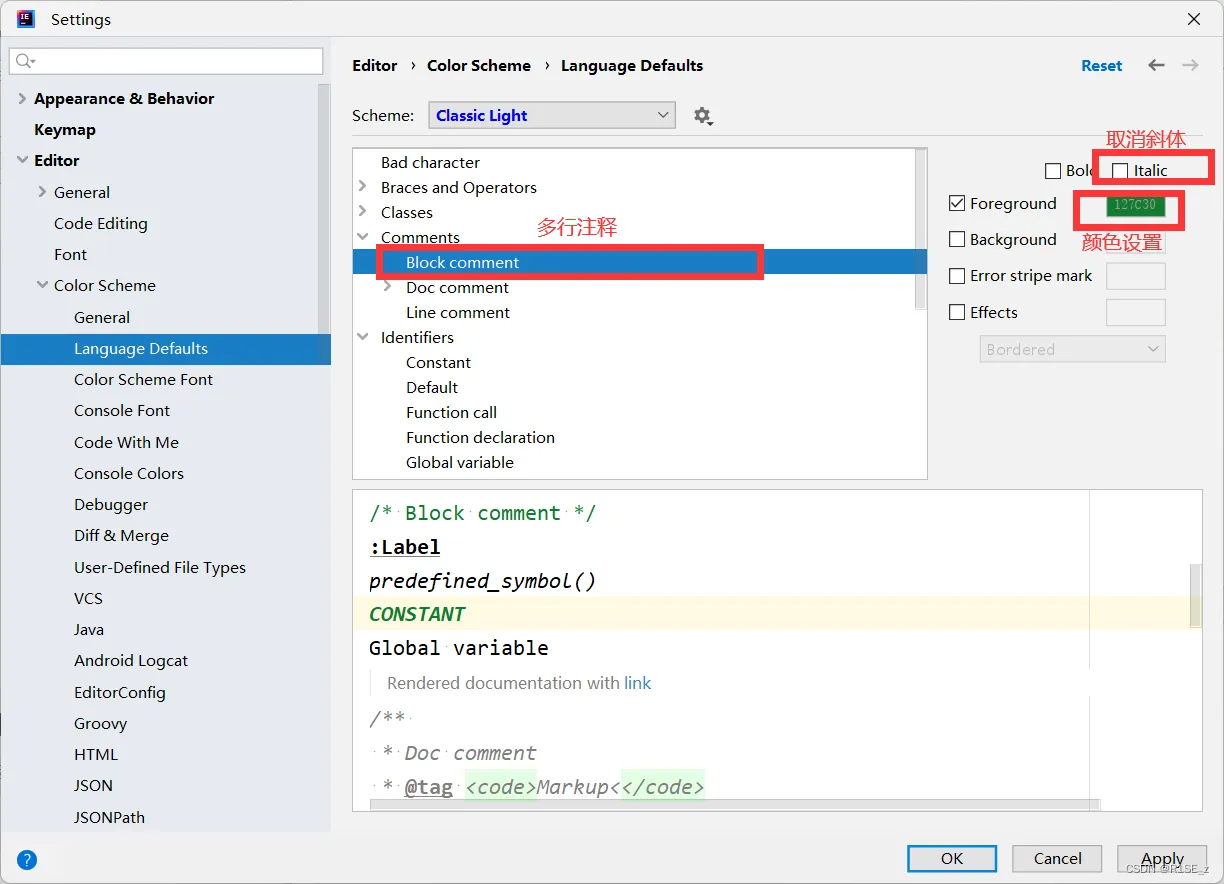The width and height of the screenshot is (1224, 884).
Task: Open the green Foreground color swatch
Action: point(1135,204)
